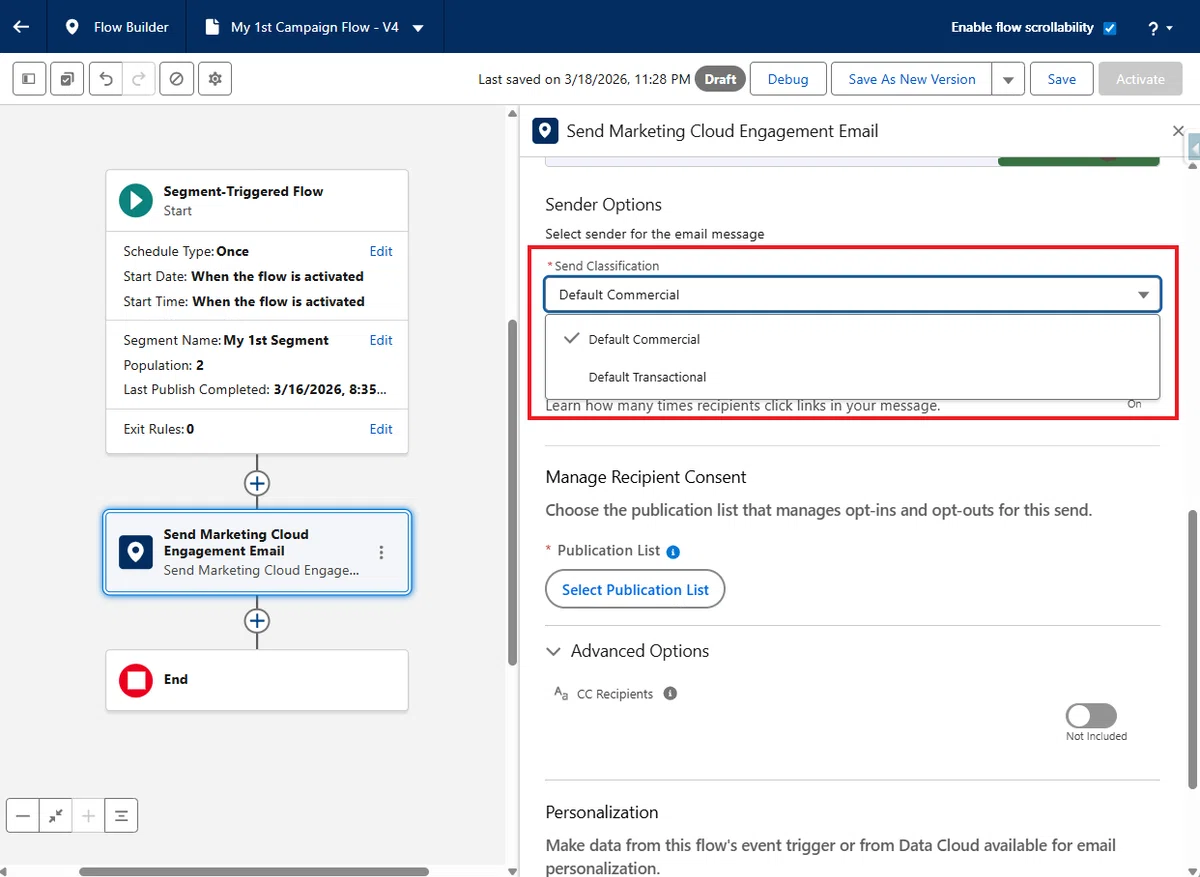Open flow settings gear icon

(215, 79)
